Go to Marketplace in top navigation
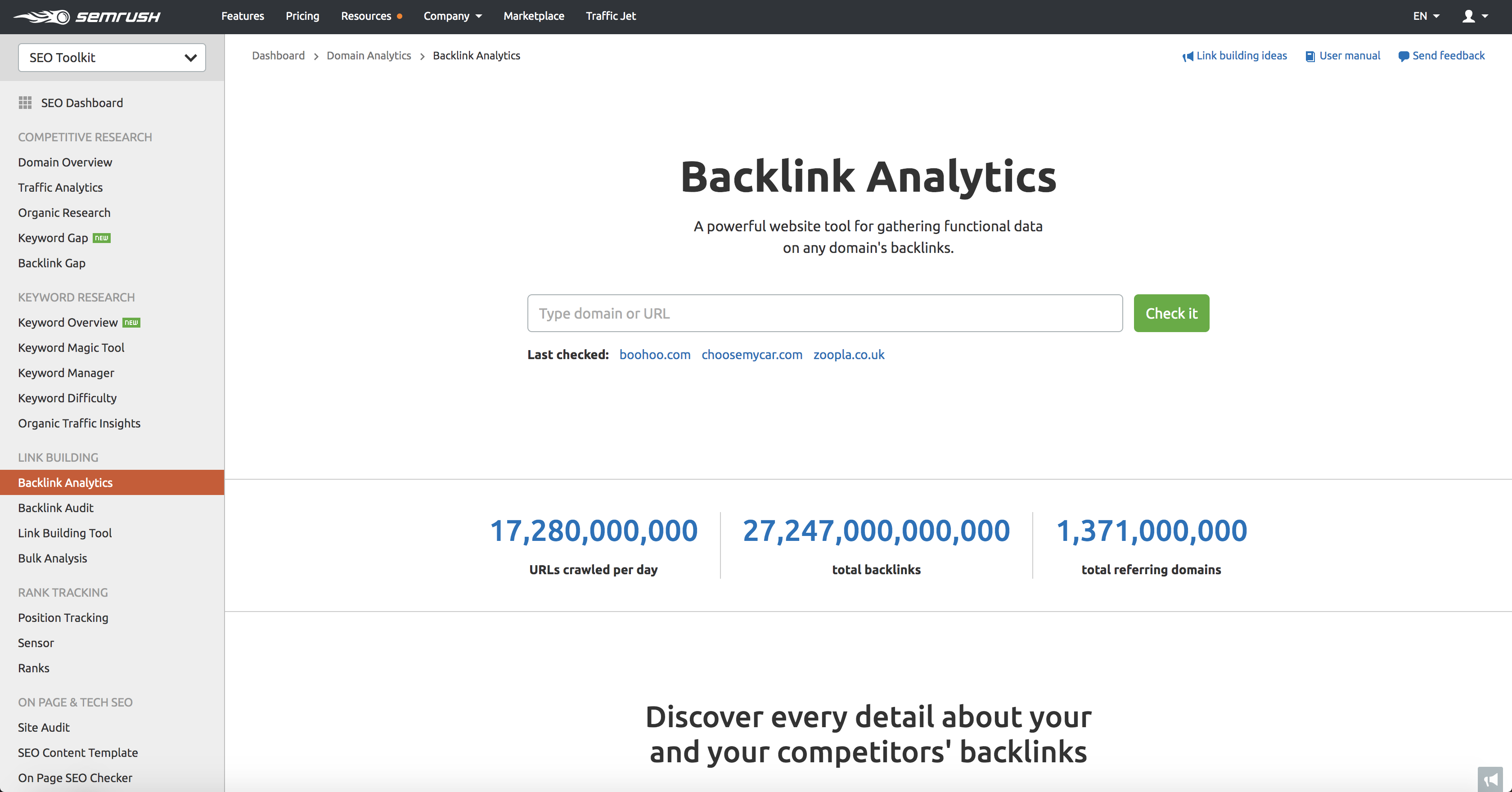The image size is (1512, 792). (x=534, y=17)
